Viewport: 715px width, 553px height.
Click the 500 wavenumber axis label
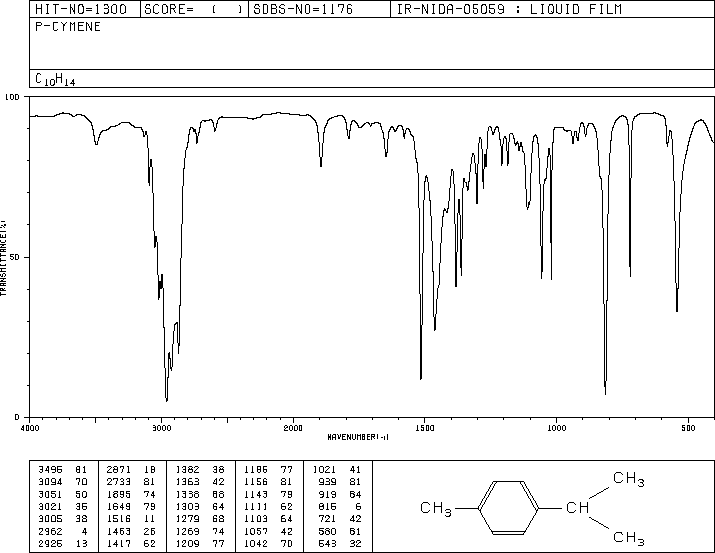689,428
